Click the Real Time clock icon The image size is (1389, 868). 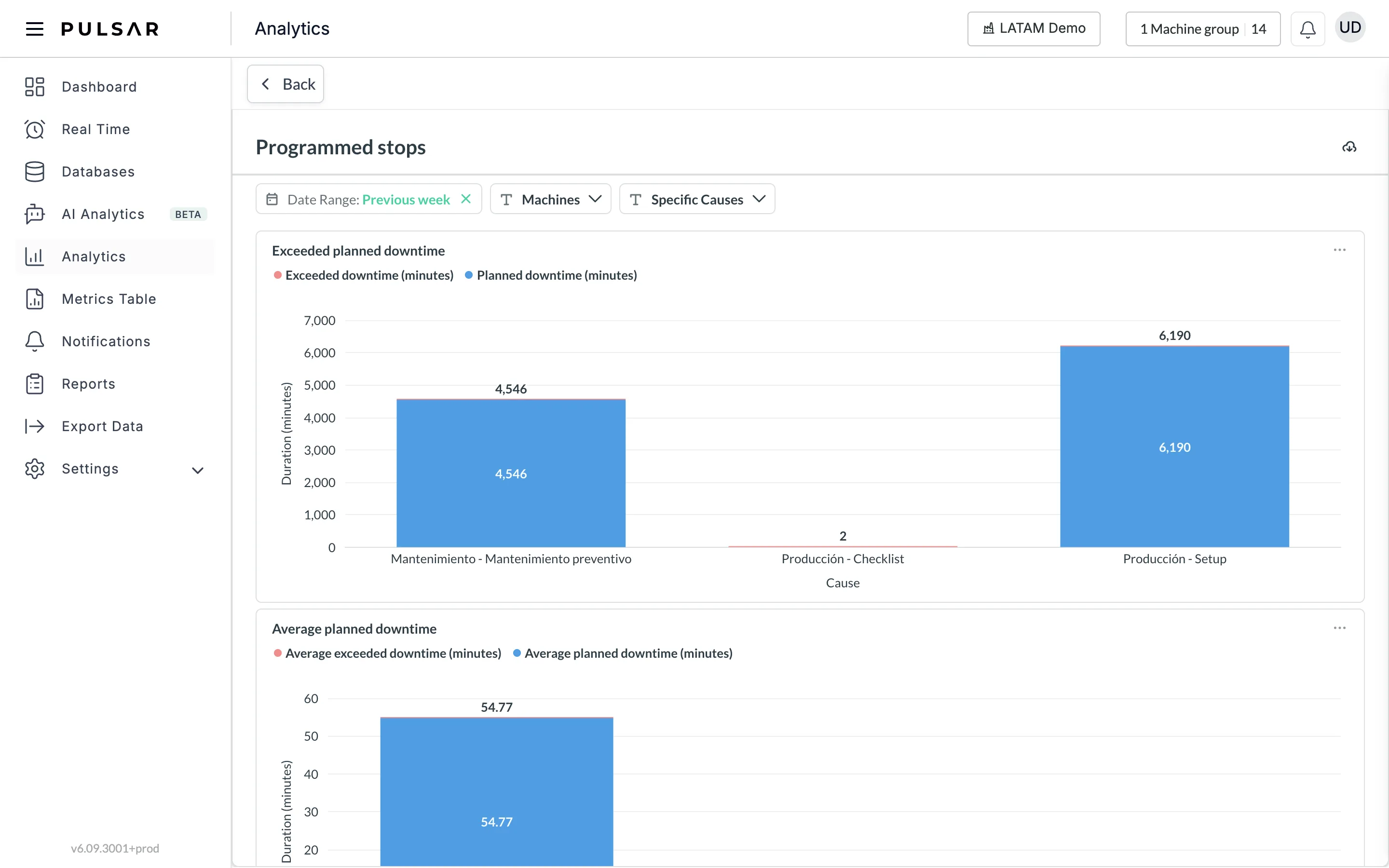tap(34, 129)
